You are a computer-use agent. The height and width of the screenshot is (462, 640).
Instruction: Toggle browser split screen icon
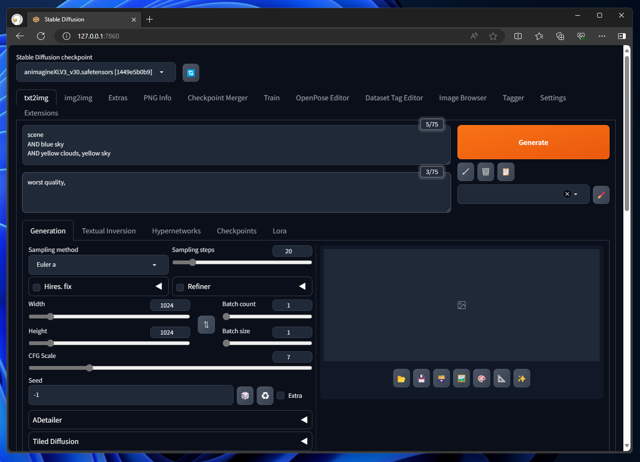click(518, 36)
